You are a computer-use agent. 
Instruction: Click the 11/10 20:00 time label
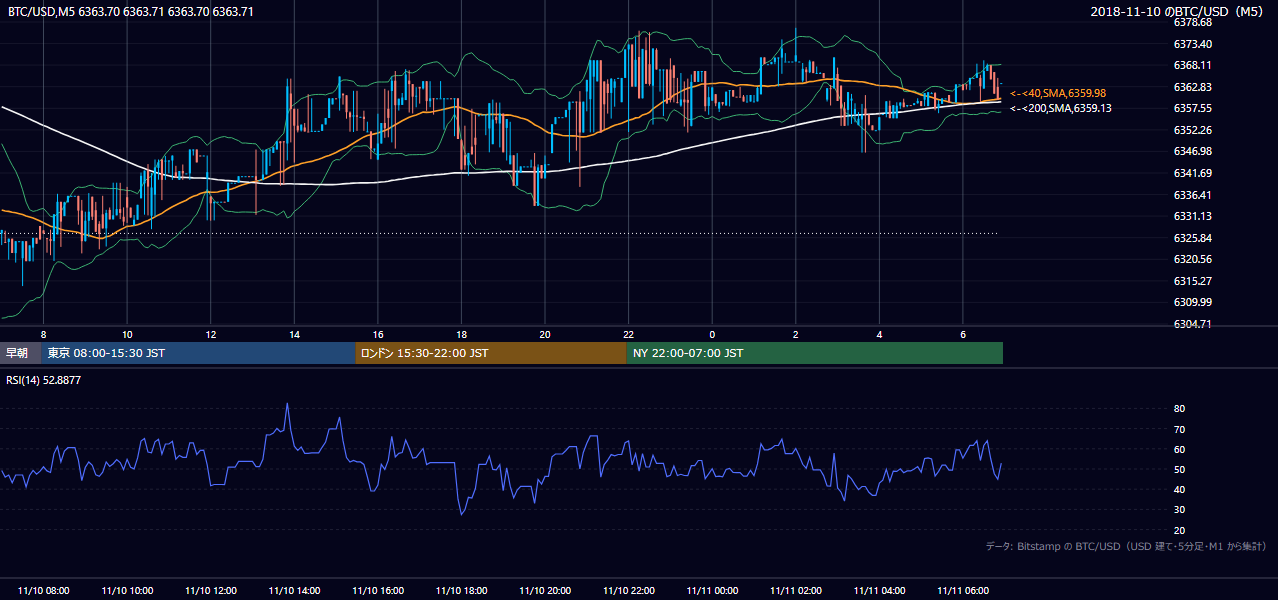pyautogui.click(x=545, y=591)
